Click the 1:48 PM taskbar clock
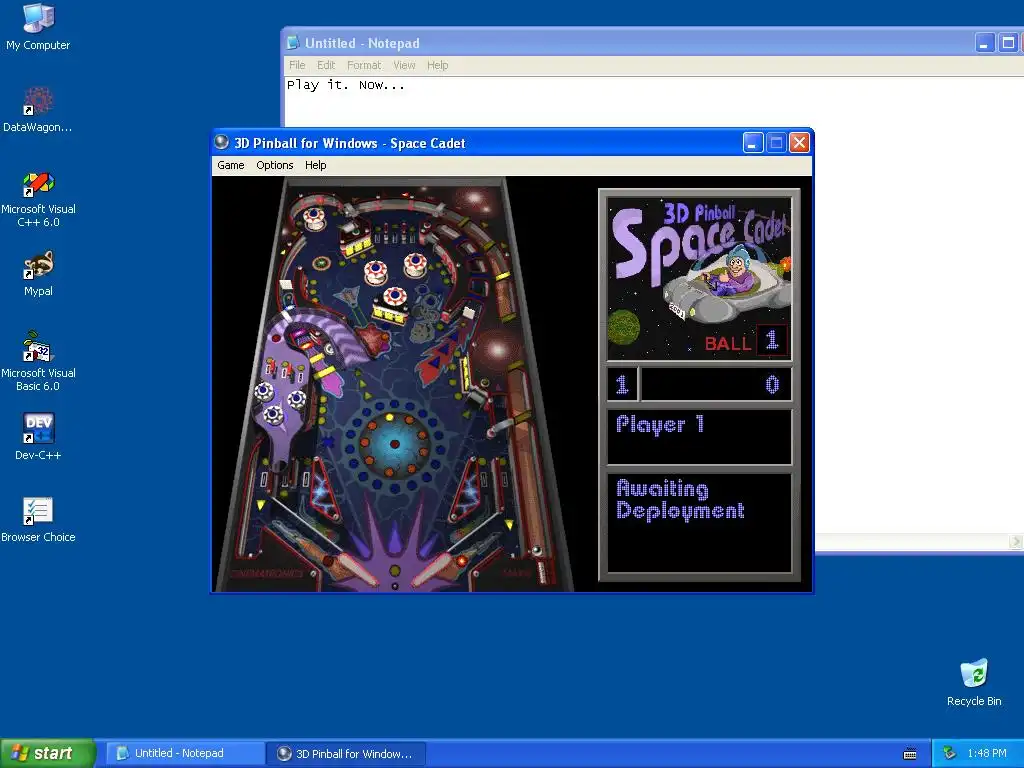Screen dimensions: 1024x768 point(987,753)
